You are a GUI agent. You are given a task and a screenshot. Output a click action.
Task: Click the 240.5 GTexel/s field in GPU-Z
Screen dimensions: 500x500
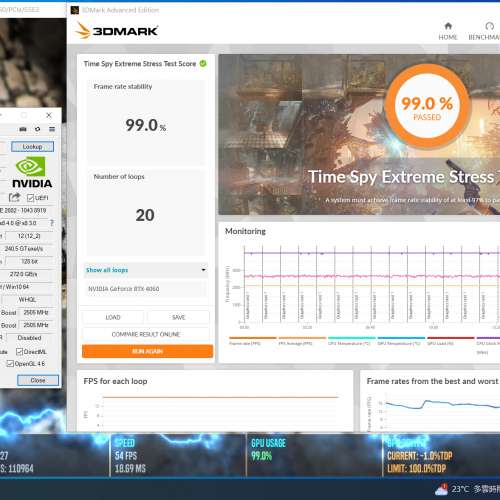pyautogui.click(x=23, y=249)
